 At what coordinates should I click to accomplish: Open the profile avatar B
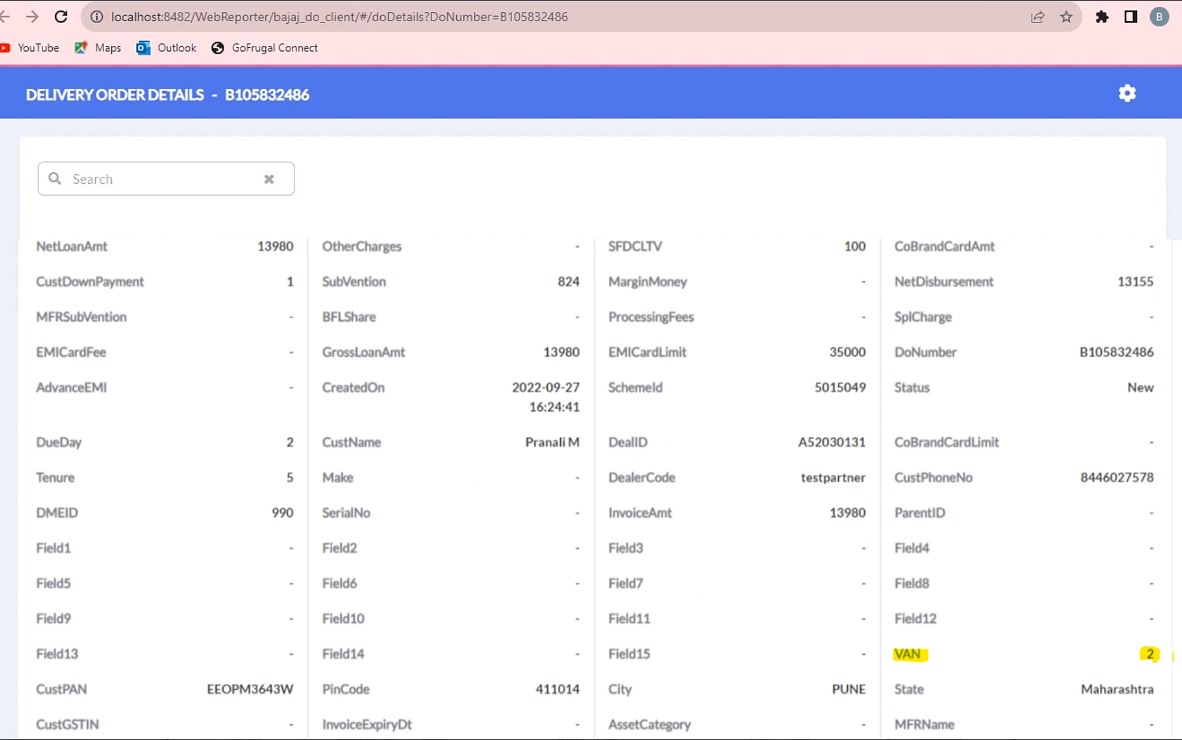coord(1159,17)
